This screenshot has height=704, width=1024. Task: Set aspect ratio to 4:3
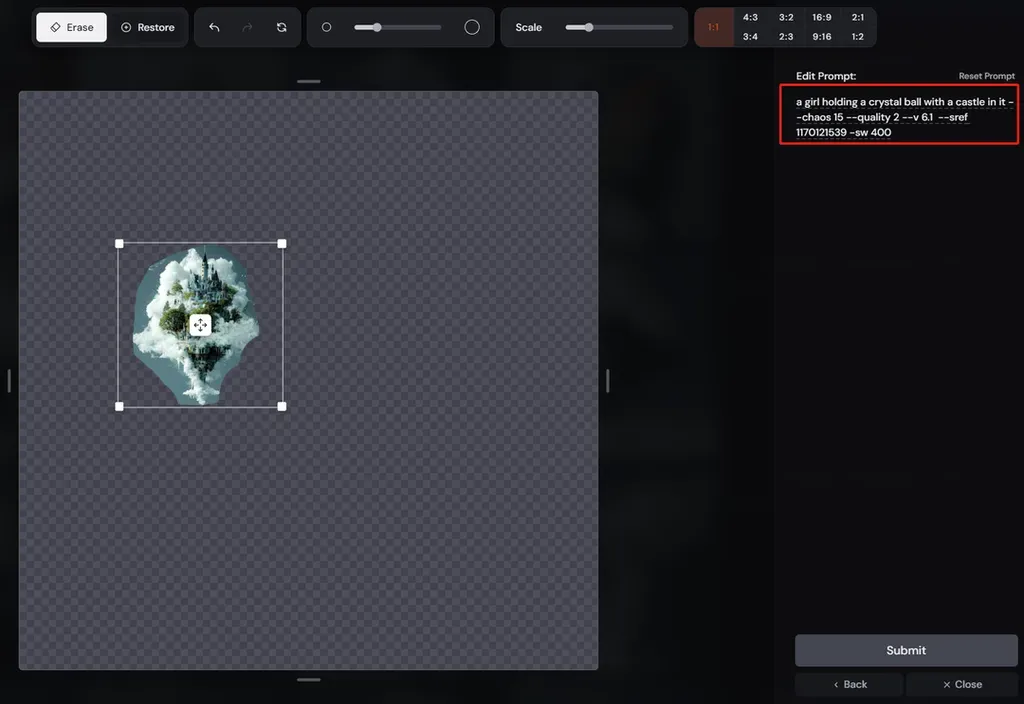pos(750,18)
